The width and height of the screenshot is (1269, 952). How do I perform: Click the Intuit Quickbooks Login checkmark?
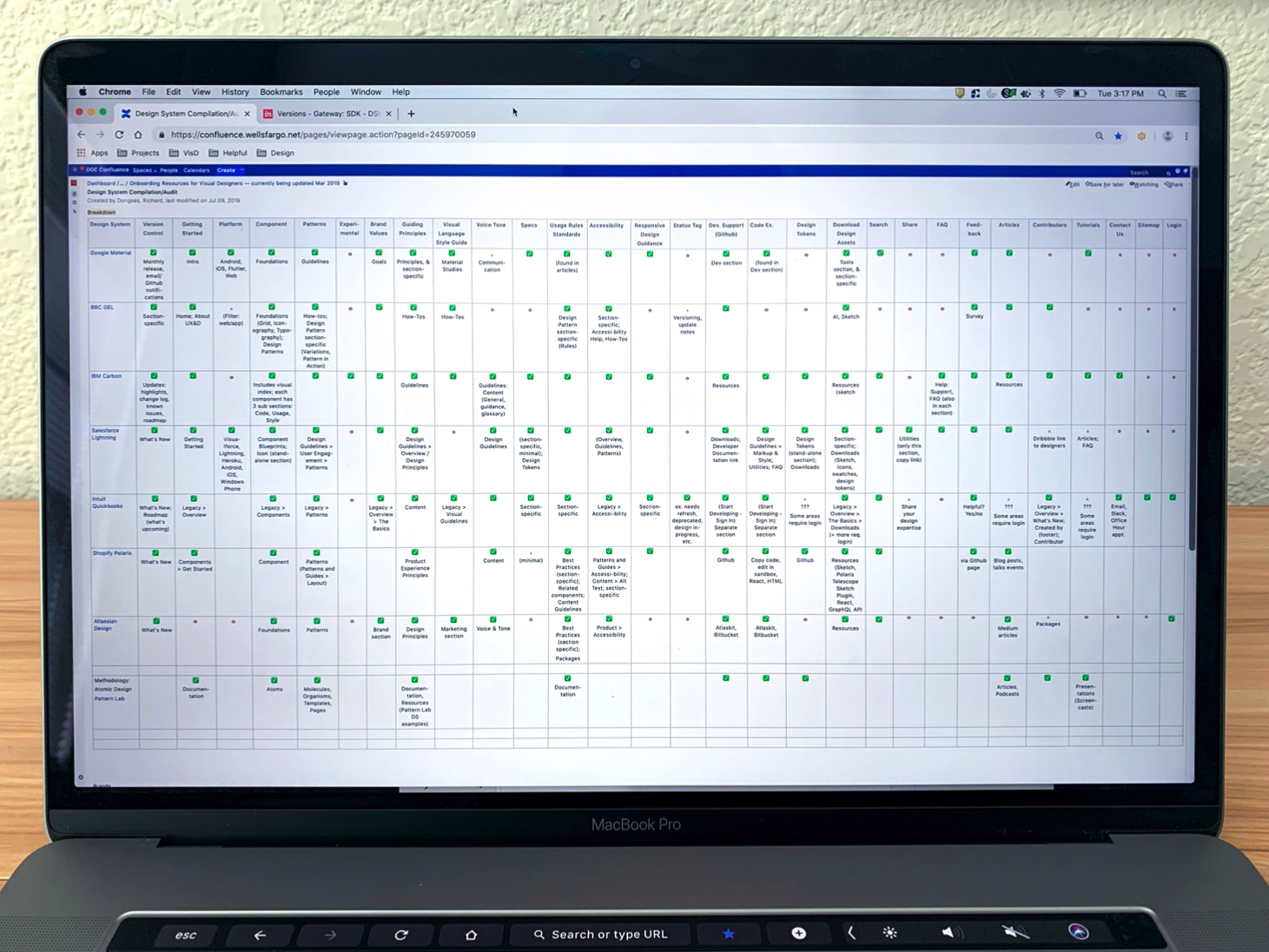1173,497
